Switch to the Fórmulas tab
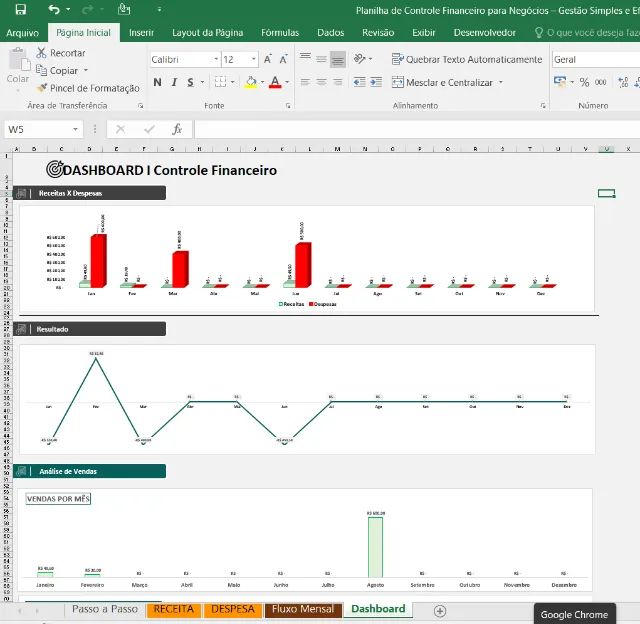Image resolution: width=640 pixels, height=624 pixels. click(x=280, y=33)
